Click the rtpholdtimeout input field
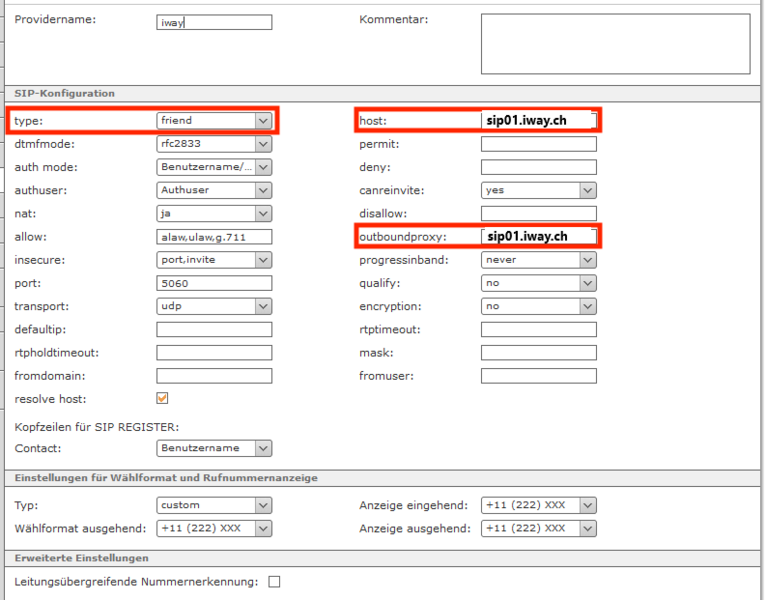Image resolution: width=766 pixels, height=600 pixels. pos(214,353)
